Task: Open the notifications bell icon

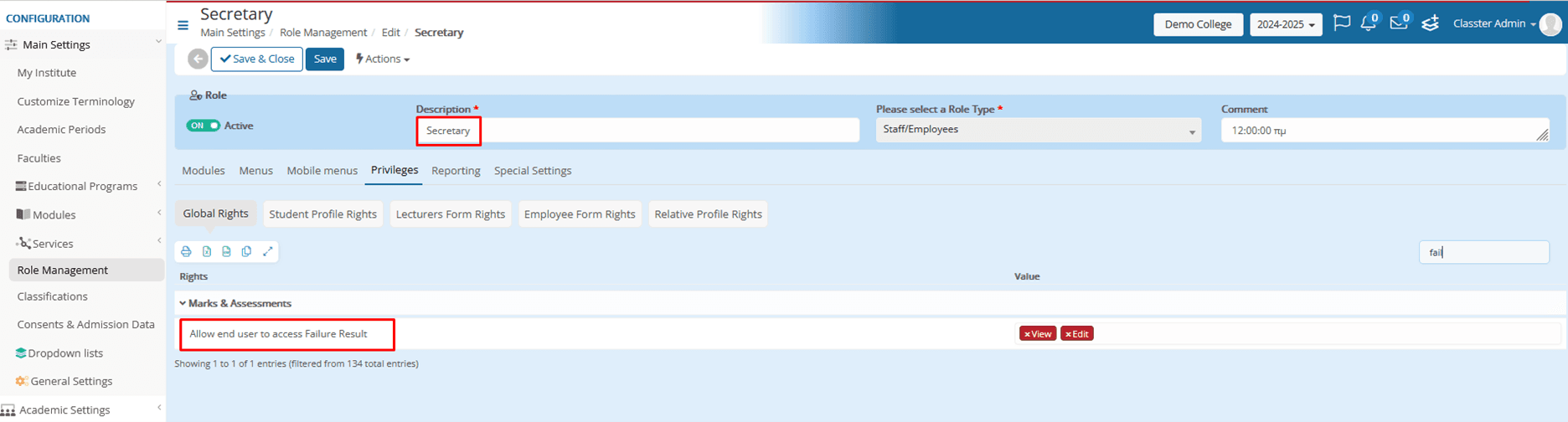Action: (x=1369, y=23)
